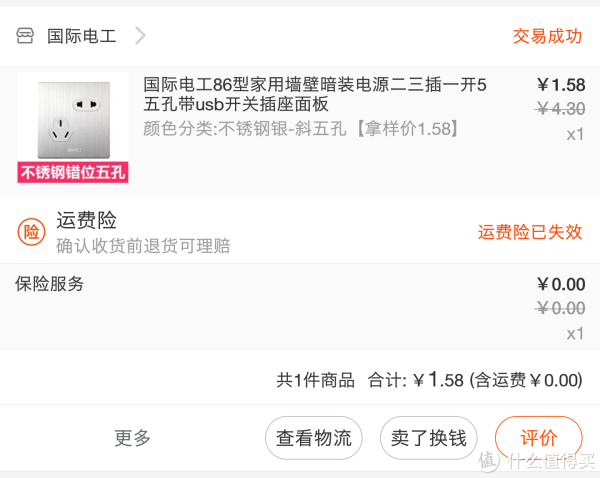The image size is (600, 478).
Task: Tap the orange 评价 button
Action: 538,438
